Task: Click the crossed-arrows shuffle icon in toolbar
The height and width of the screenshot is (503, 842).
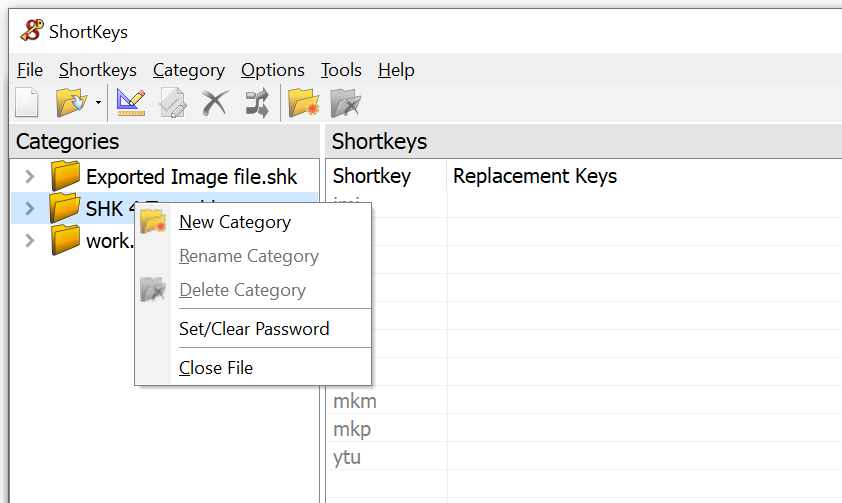Action: [x=257, y=102]
